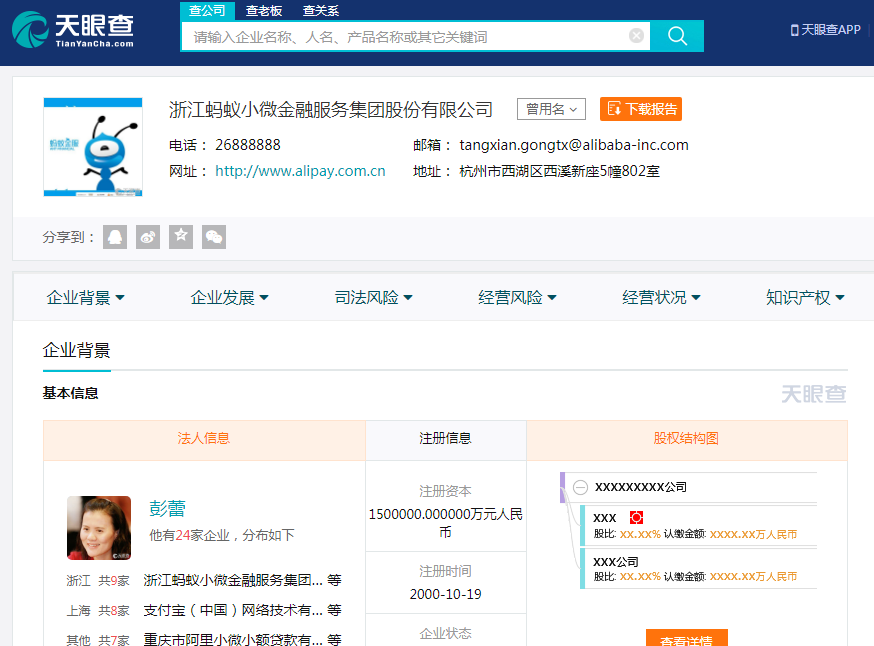The image size is (874, 646).
Task: Click the address 杭州市西湖区西溪新座5幢802室
Action: coord(559,171)
